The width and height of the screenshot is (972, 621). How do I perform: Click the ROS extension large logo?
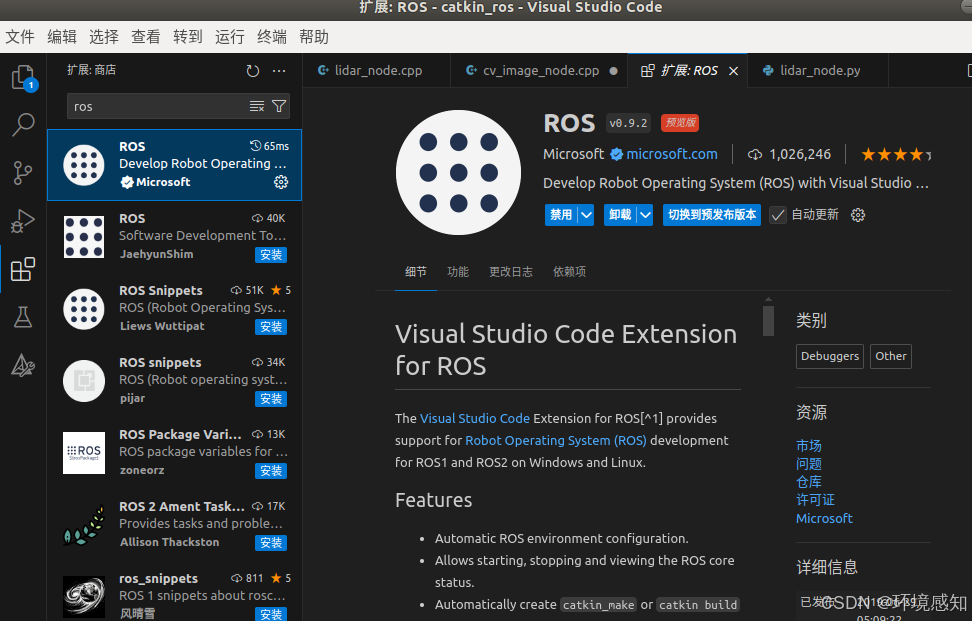tap(458, 172)
